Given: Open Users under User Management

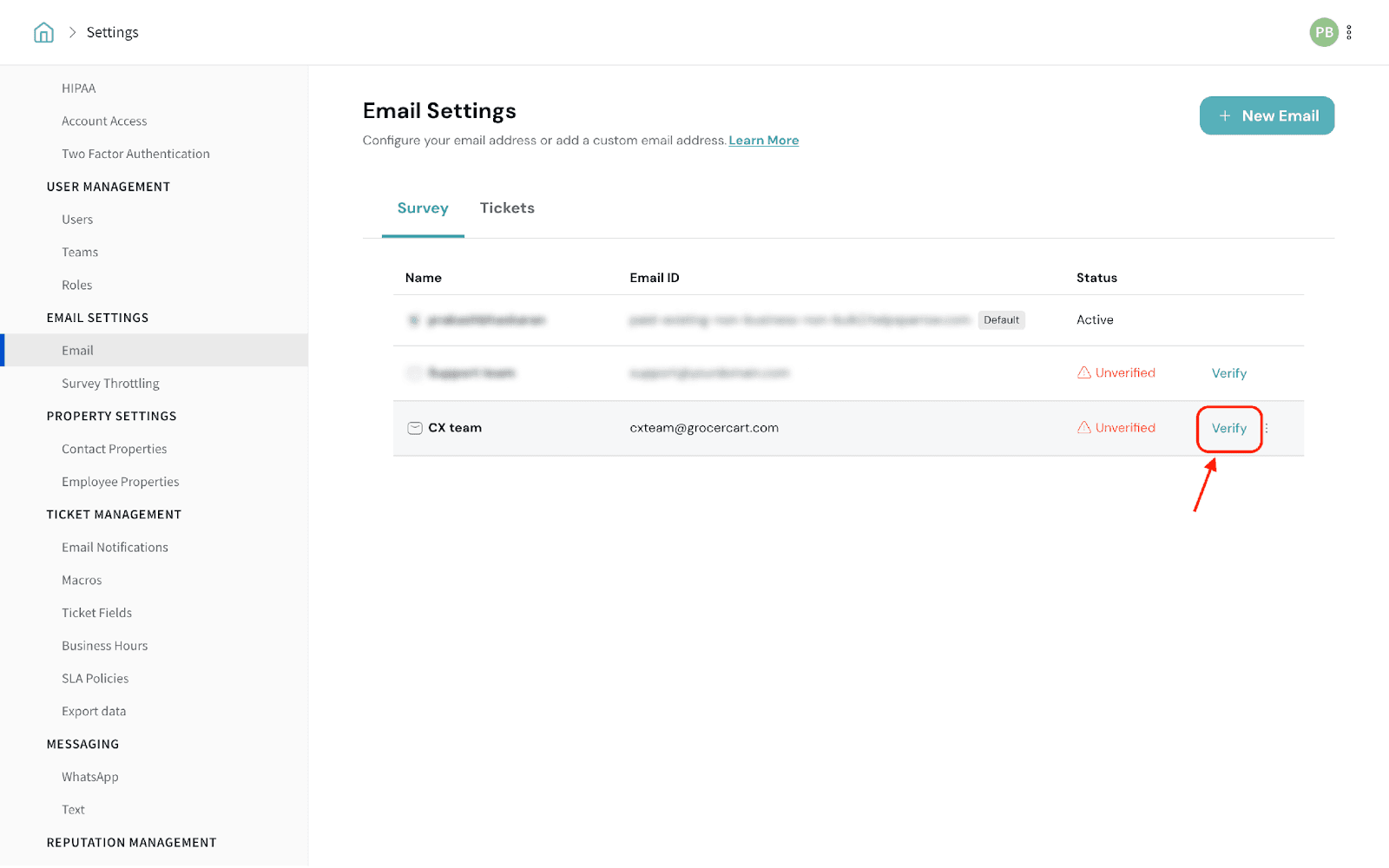Looking at the screenshot, I should click(x=77, y=220).
